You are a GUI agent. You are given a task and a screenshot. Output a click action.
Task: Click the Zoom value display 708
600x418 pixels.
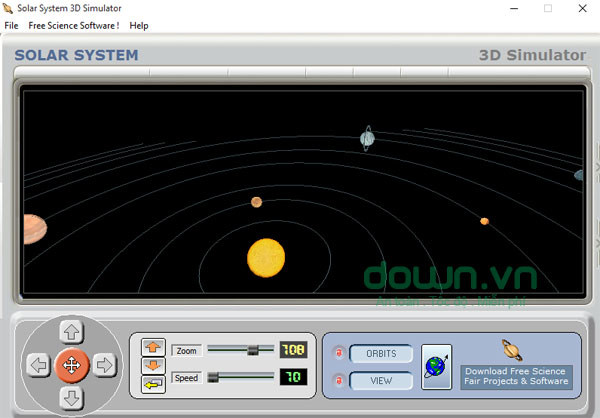pyautogui.click(x=293, y=349)
